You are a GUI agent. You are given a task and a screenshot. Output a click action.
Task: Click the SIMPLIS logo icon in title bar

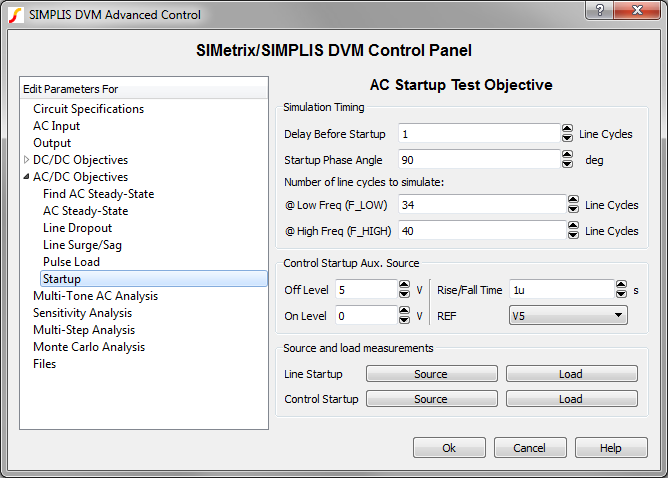15,14
